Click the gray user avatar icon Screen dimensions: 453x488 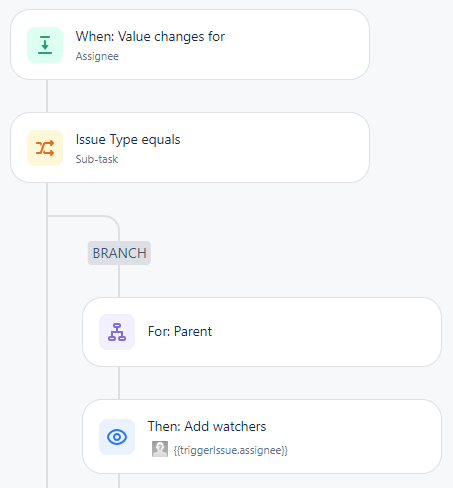pyautogui.click(x=160, y=449)
